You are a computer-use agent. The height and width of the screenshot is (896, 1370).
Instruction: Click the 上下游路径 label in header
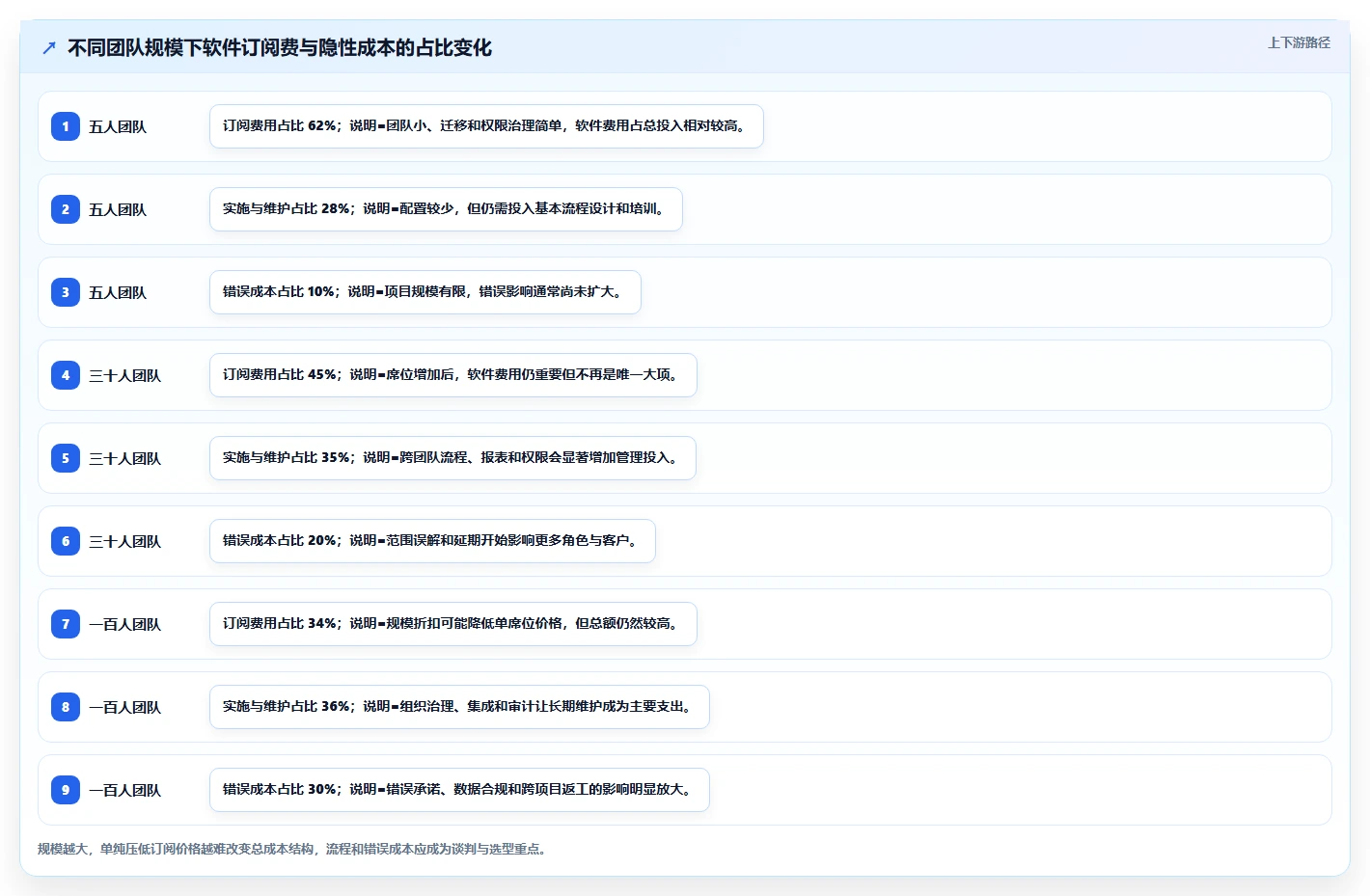(x=1299, y=42)
